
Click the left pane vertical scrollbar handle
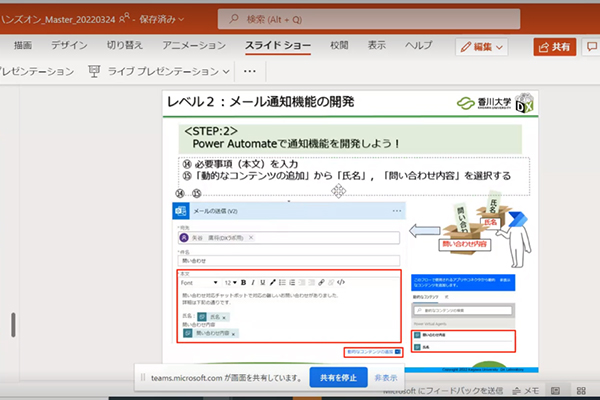click(13, 325)
